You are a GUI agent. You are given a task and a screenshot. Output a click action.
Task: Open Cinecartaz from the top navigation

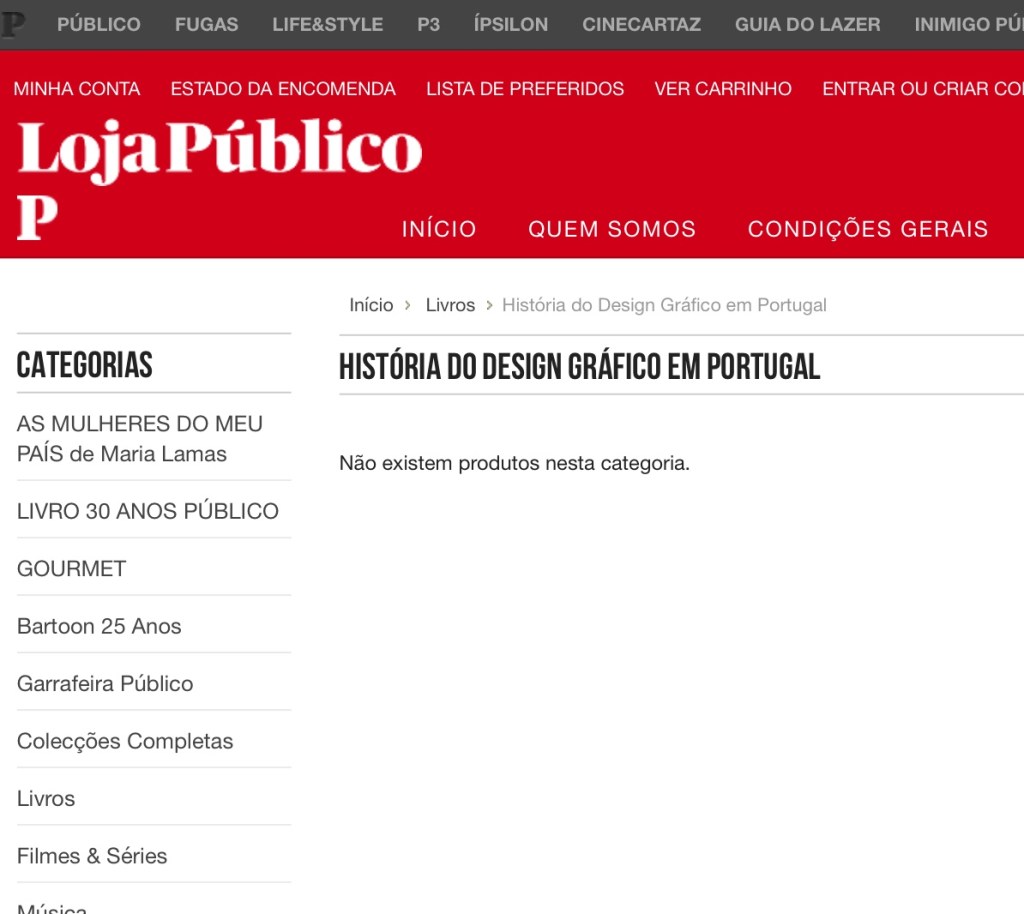point(641,24)
